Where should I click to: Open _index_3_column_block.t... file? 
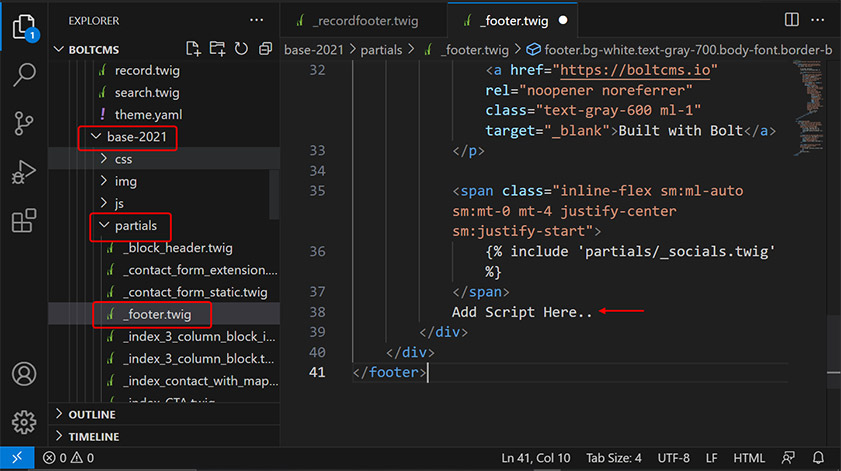198,358
